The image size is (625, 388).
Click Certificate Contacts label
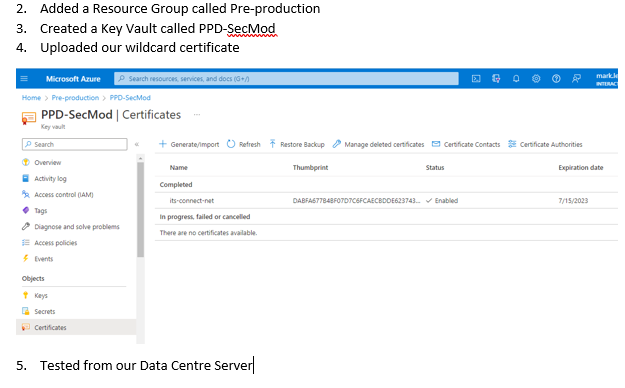pos(472,144)
